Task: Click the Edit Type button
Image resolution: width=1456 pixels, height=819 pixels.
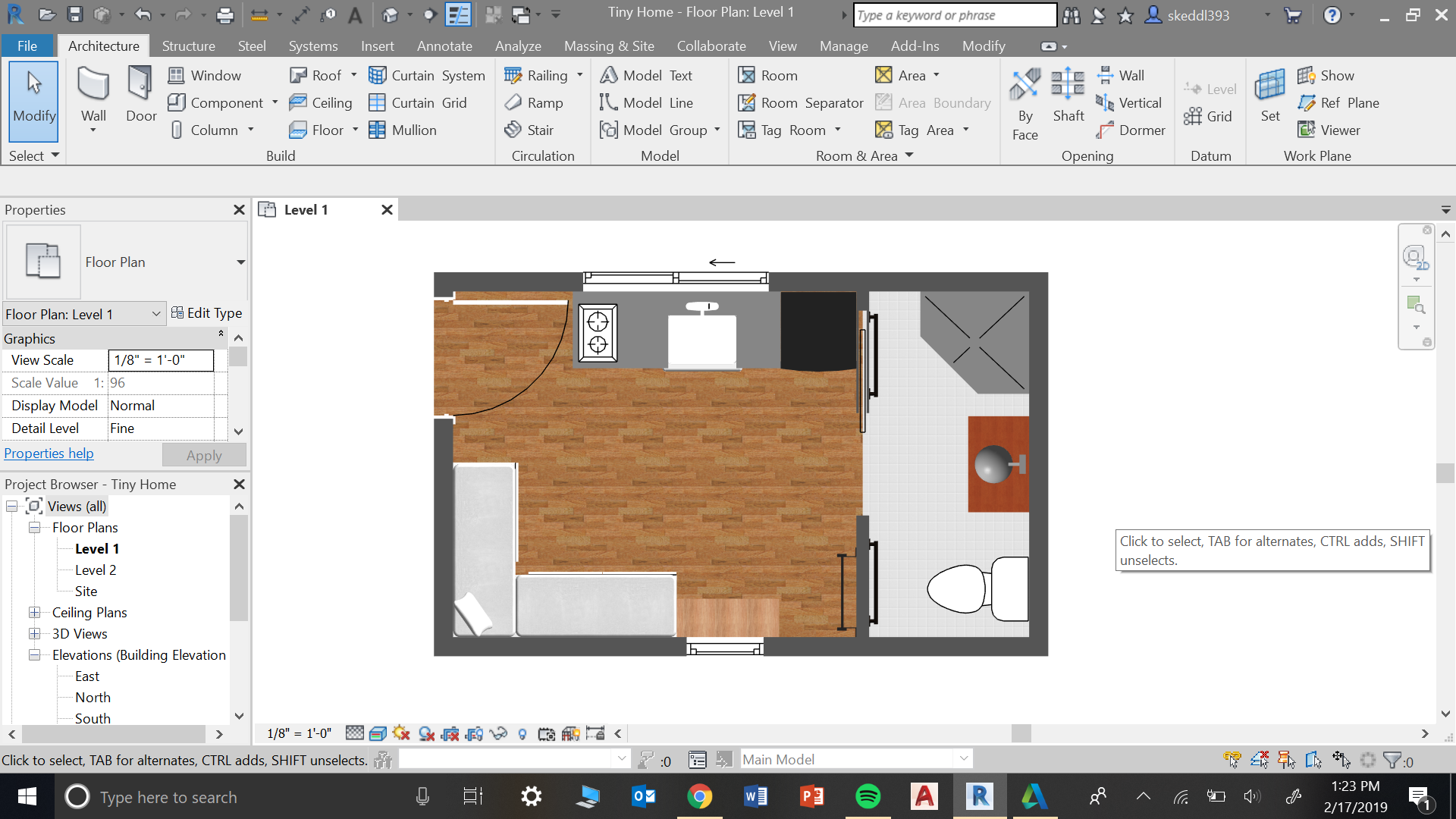Action: (207, 312)
